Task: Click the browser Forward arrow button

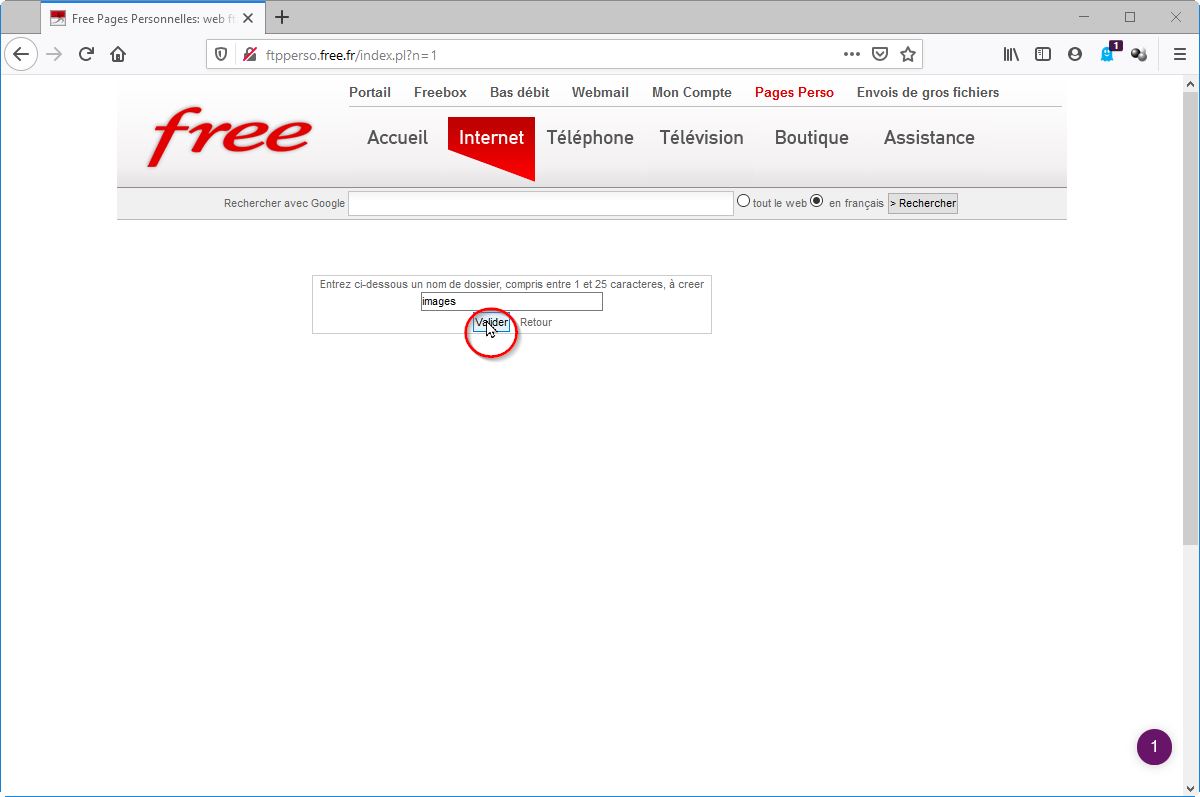Action: click(55, 54)
